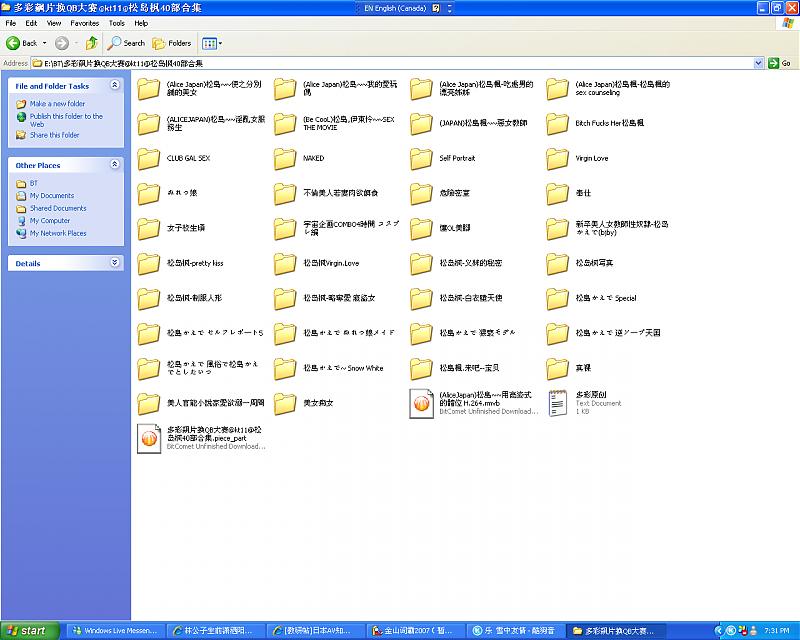Collapse the File and Folder Tasks panel
This screenshot has width=800, height=640.
pos(115,86)
